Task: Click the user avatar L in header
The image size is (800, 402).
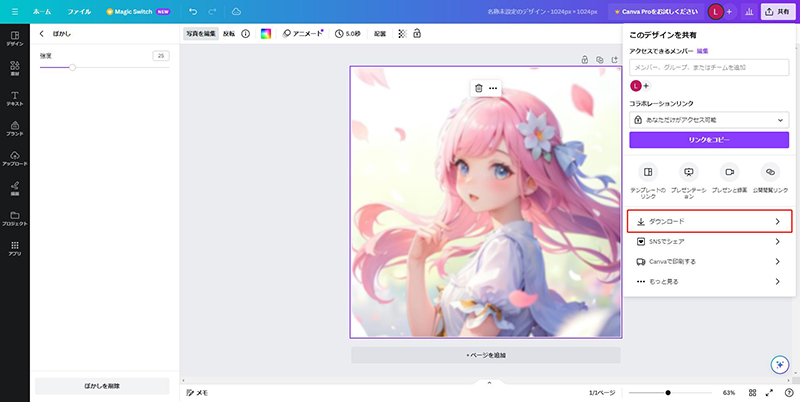Action: coord(716,11)
